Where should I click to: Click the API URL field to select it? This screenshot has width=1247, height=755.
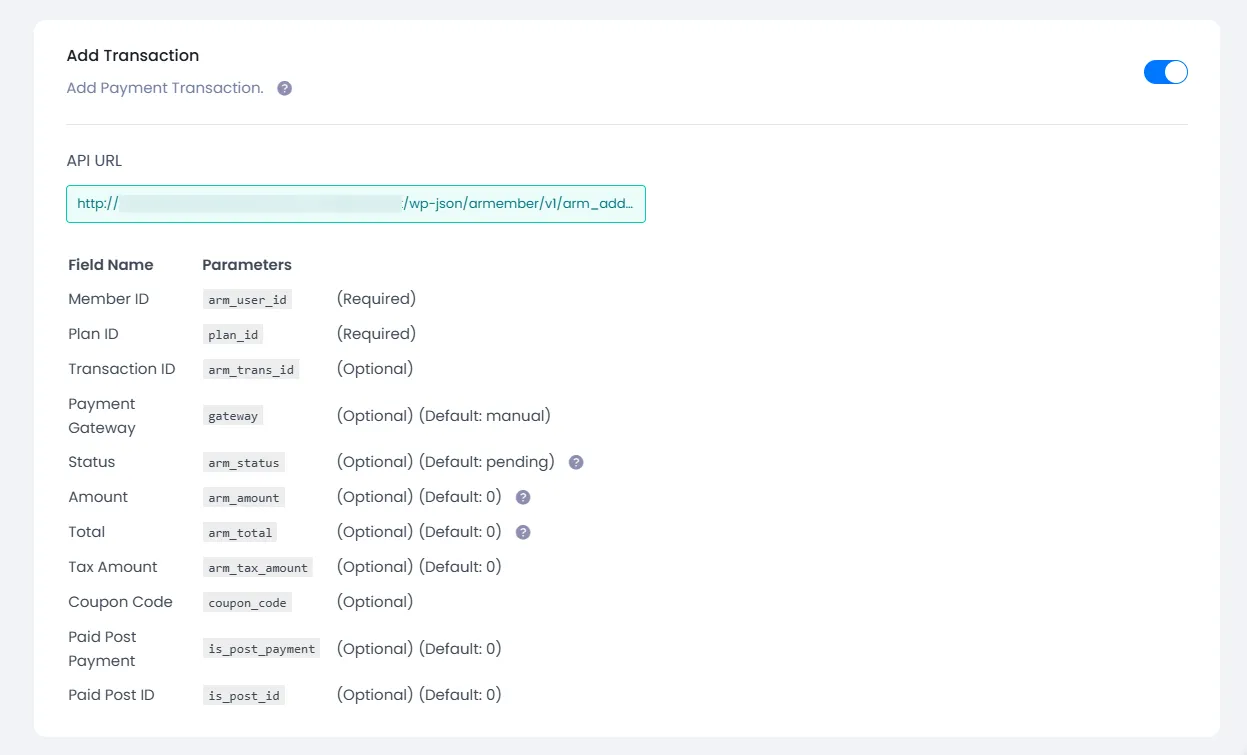pos(355,203)
